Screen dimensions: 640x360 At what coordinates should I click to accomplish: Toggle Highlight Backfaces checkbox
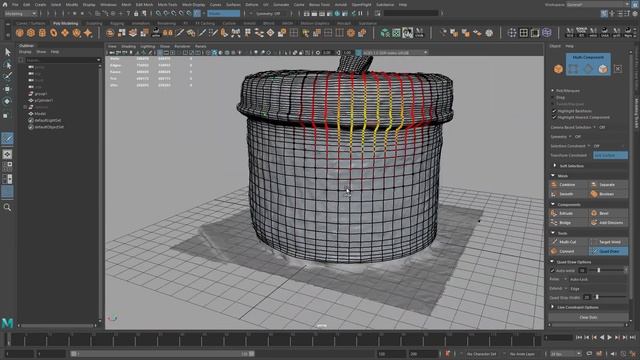pos(554,111)
